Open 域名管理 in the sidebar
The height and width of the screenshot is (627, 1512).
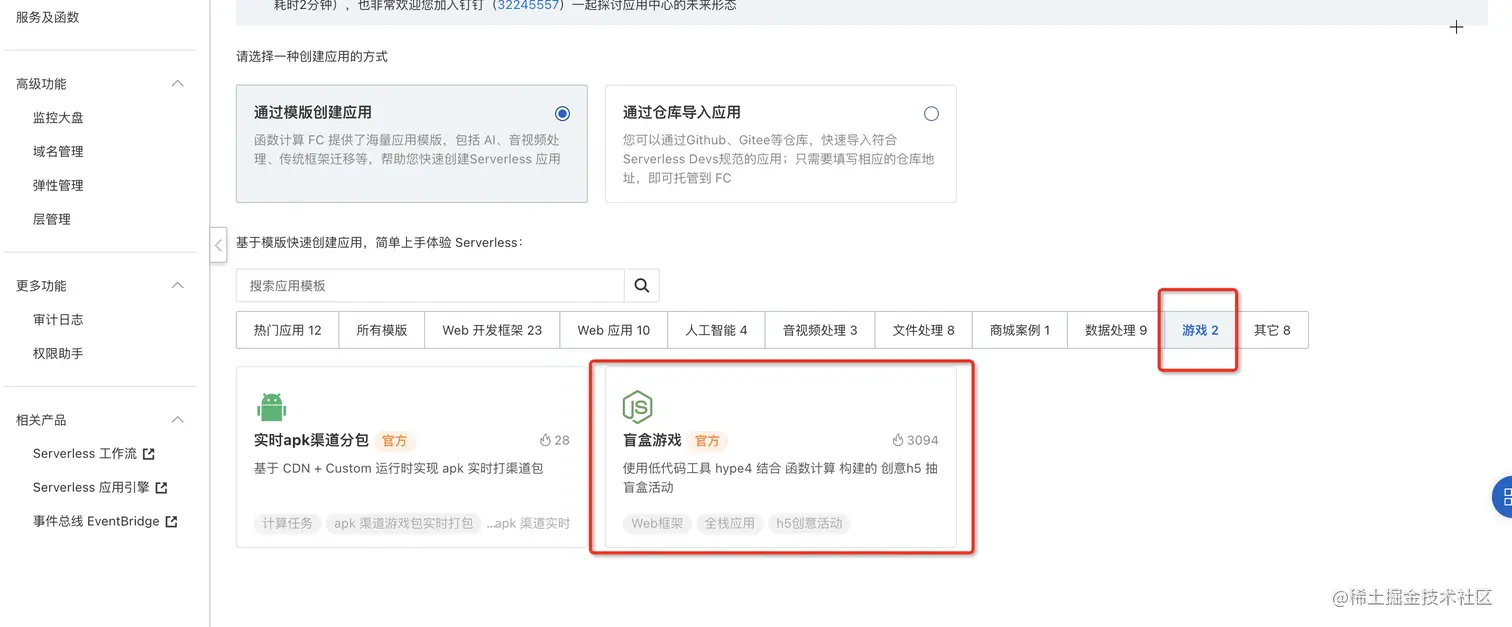(x=58, y=152)
